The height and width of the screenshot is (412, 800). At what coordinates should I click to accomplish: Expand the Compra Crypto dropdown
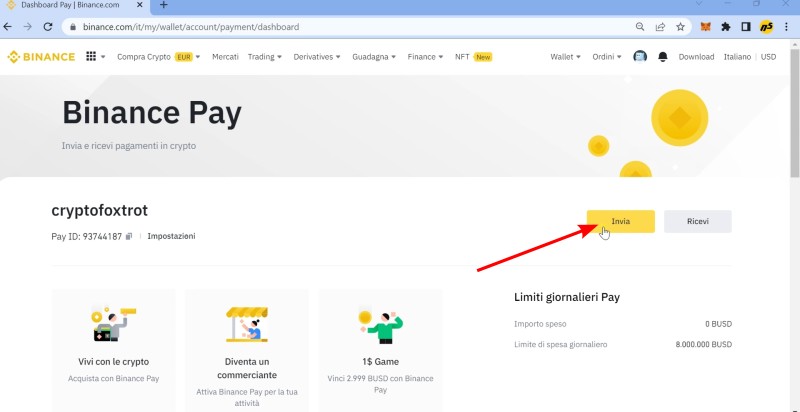(x=159, y=57)
